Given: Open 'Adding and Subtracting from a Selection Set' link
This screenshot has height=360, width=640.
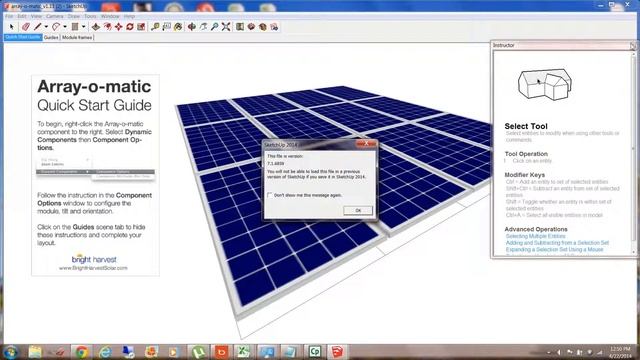Looking at the screenshot, I should (x=557, y=242).
